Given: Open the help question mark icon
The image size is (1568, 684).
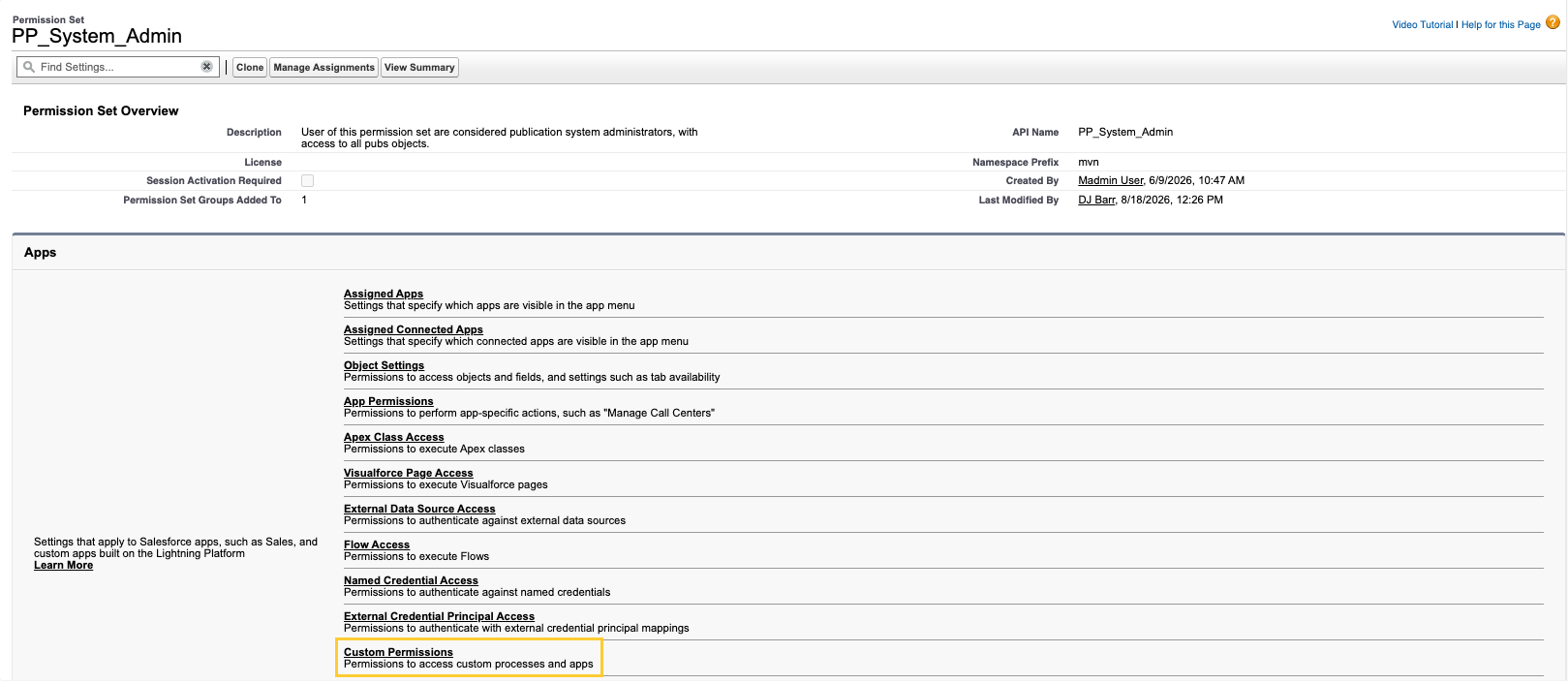Looking at the screenshot, I should [1553, 23].
